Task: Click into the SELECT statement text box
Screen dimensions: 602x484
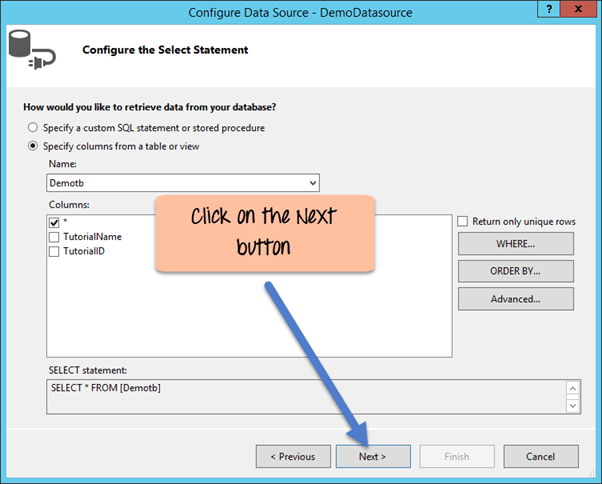Action: (300, 397)
